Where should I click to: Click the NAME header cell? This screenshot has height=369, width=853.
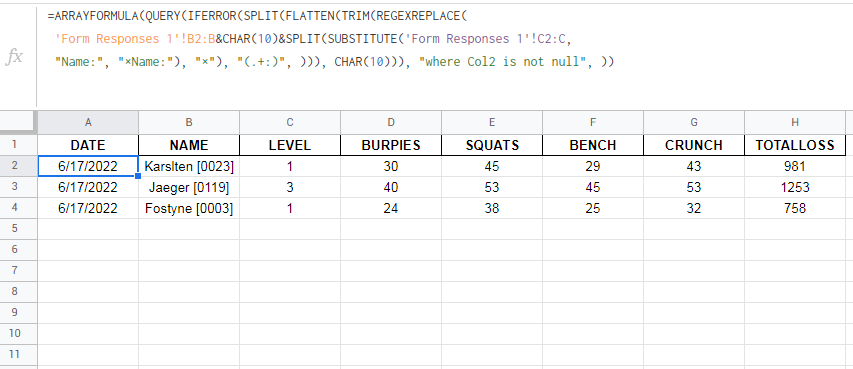tap(189, 145)
